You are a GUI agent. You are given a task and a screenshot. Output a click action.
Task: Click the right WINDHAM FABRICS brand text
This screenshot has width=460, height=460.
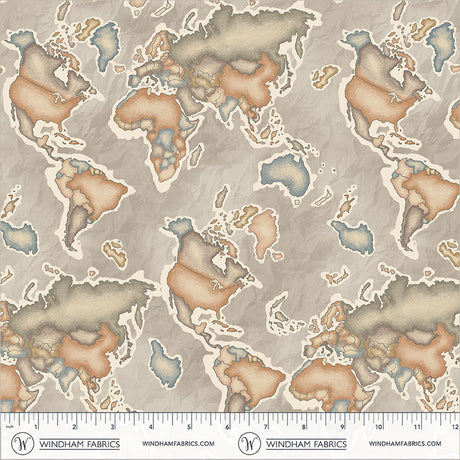[x=306, y=444]
